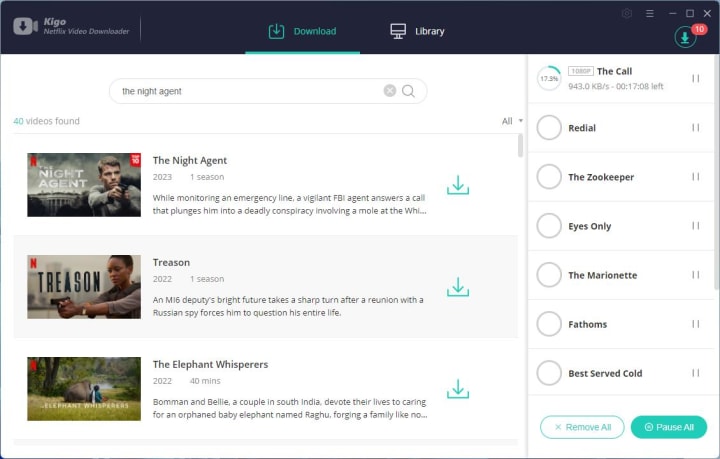Open the hamburger menu icon
The height and width of the screenshot is (459, 720).
pyautogui.click(x=649, y=14)
